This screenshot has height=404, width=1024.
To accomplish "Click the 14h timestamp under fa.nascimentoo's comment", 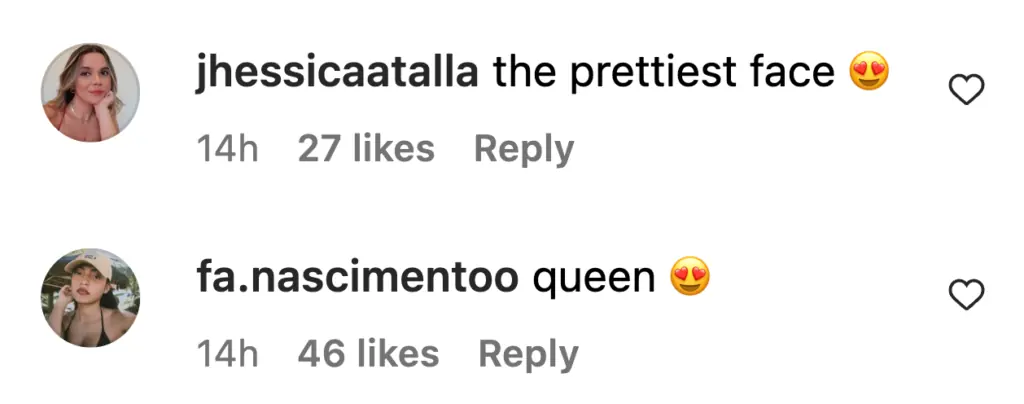I will pos(226,354).
